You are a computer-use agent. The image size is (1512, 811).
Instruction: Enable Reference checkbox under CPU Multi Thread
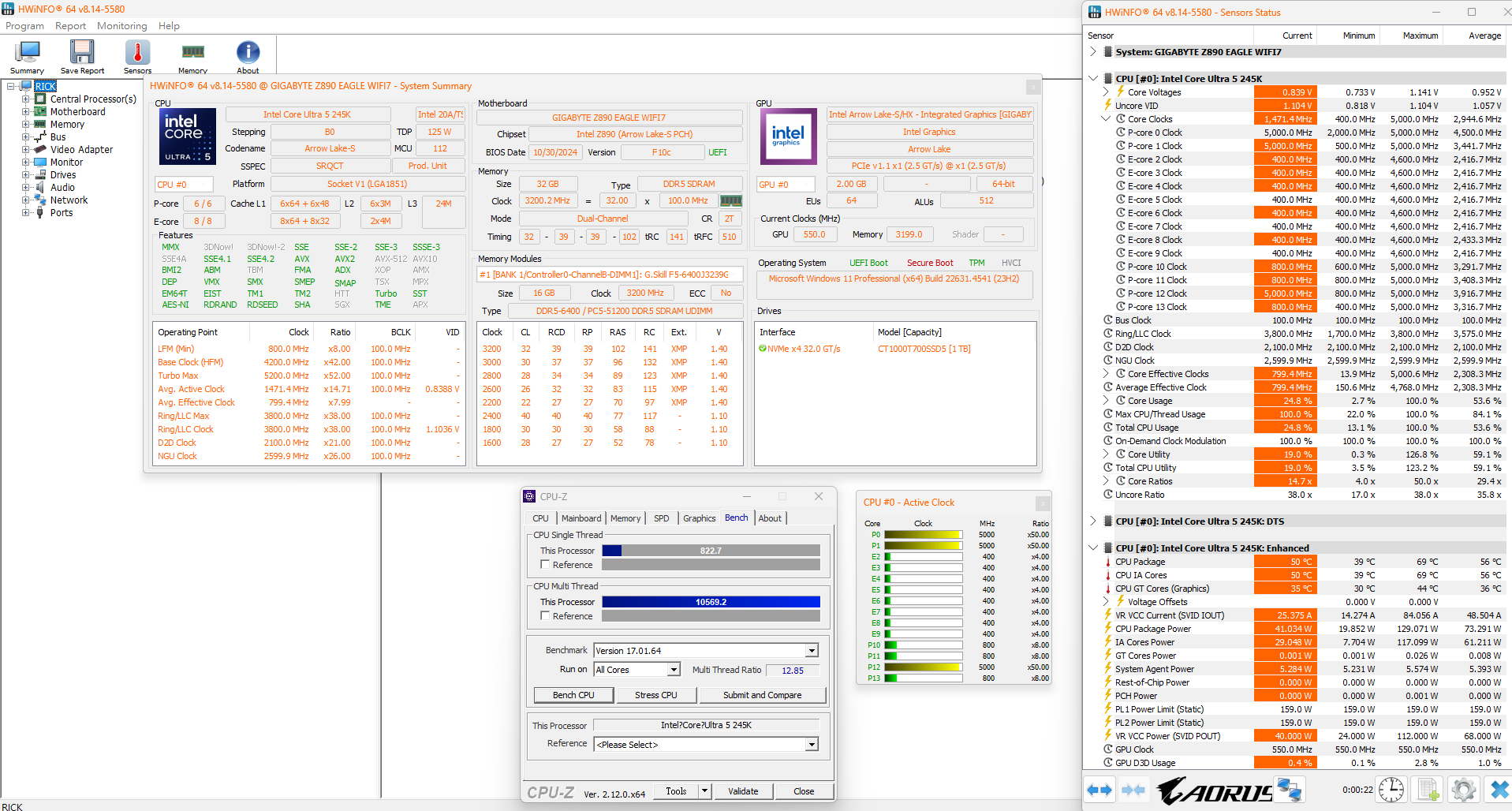click(545, 616)
